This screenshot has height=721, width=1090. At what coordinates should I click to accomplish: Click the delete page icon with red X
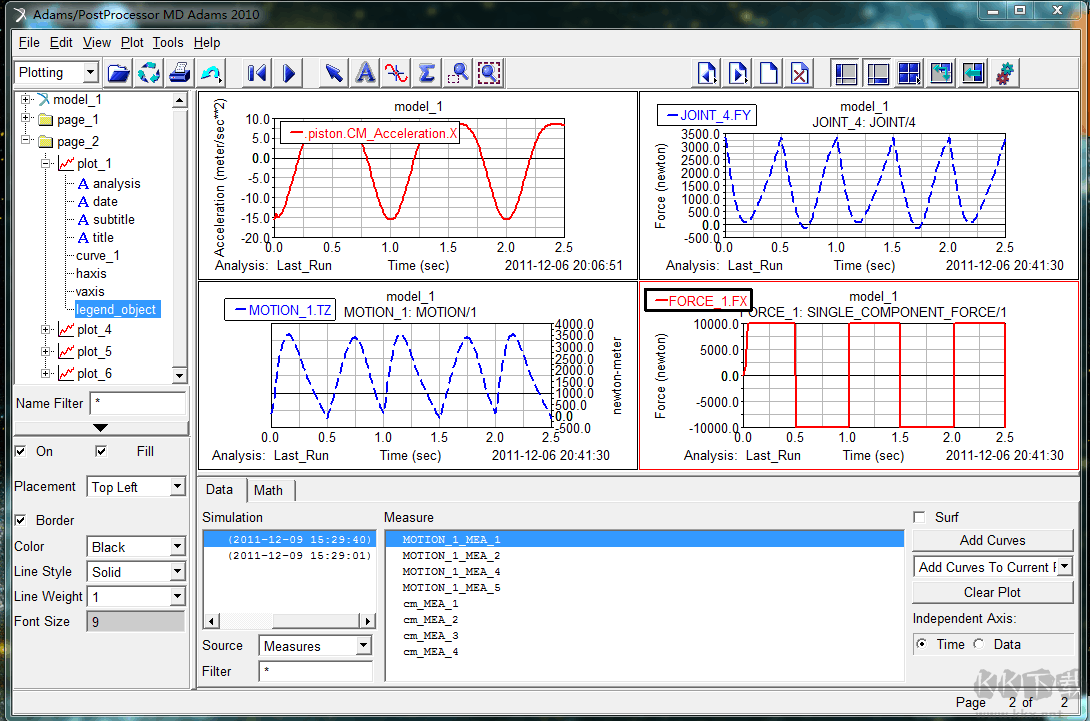[799, 73]
